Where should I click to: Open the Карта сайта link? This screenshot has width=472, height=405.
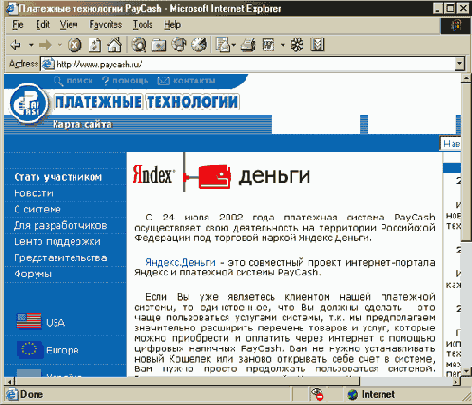[82, 125]
